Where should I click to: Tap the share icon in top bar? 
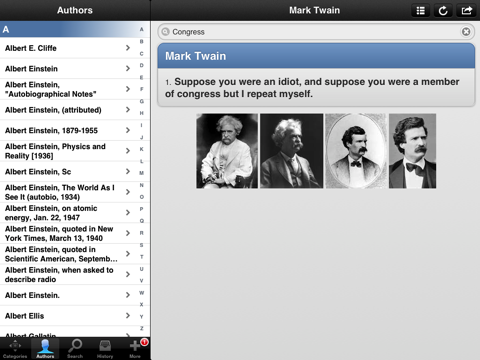(x=466, y=11)
